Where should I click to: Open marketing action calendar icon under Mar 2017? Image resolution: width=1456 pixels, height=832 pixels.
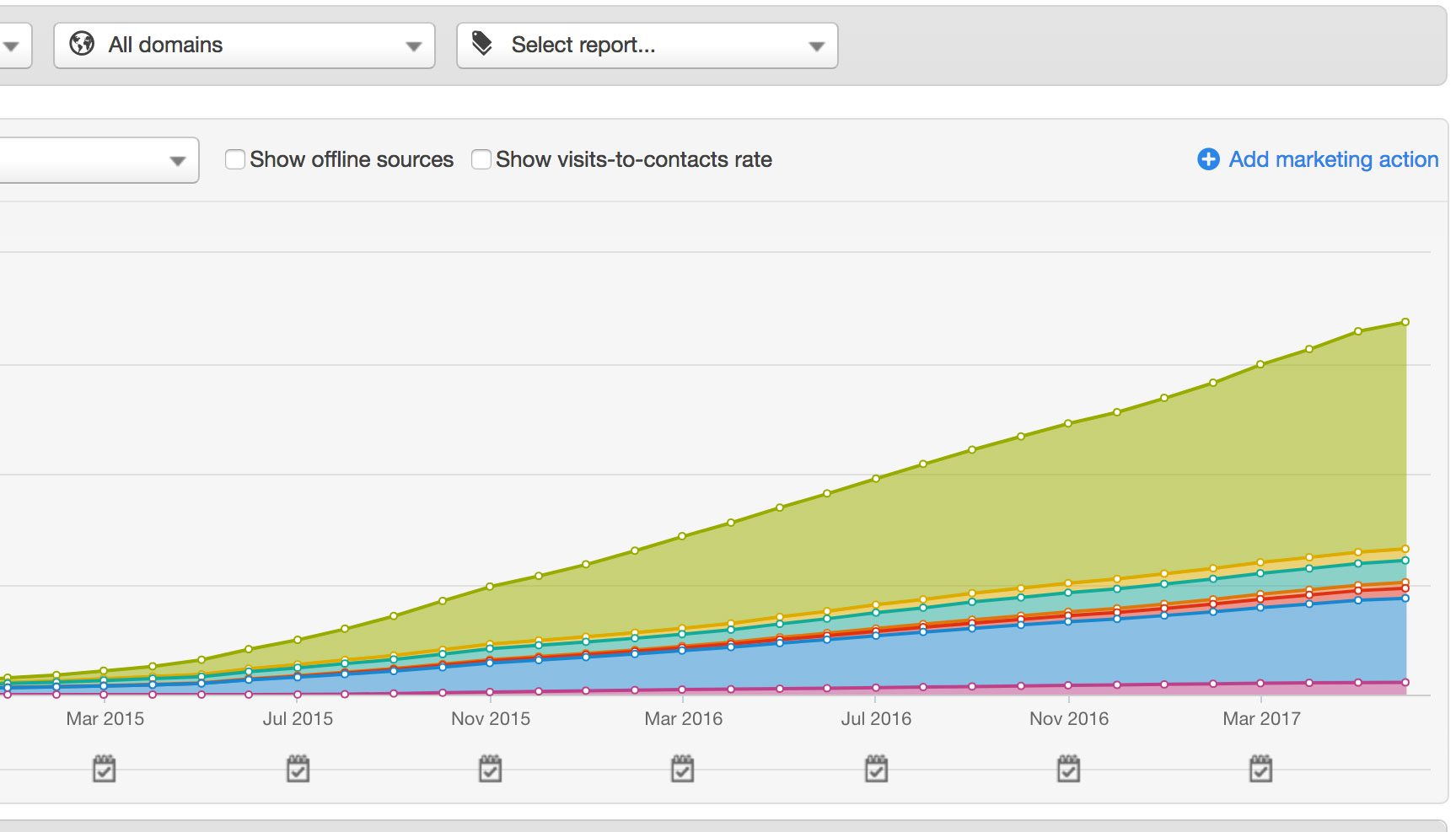(1261, 769)
